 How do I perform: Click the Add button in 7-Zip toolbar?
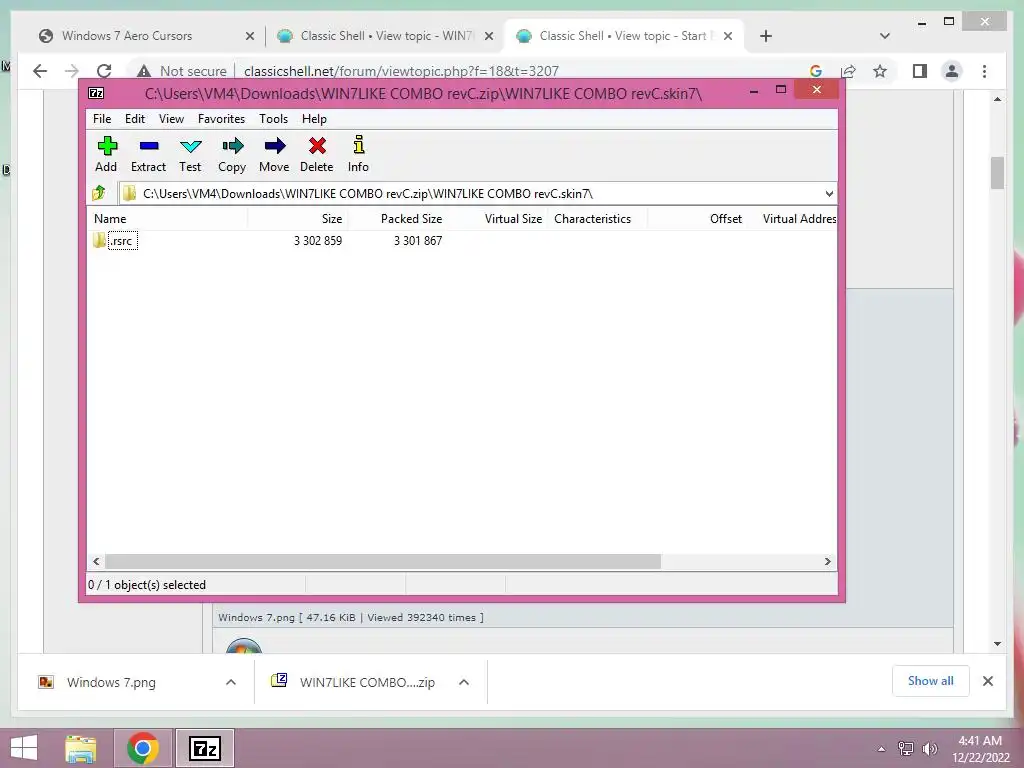[x=106, y=154]
